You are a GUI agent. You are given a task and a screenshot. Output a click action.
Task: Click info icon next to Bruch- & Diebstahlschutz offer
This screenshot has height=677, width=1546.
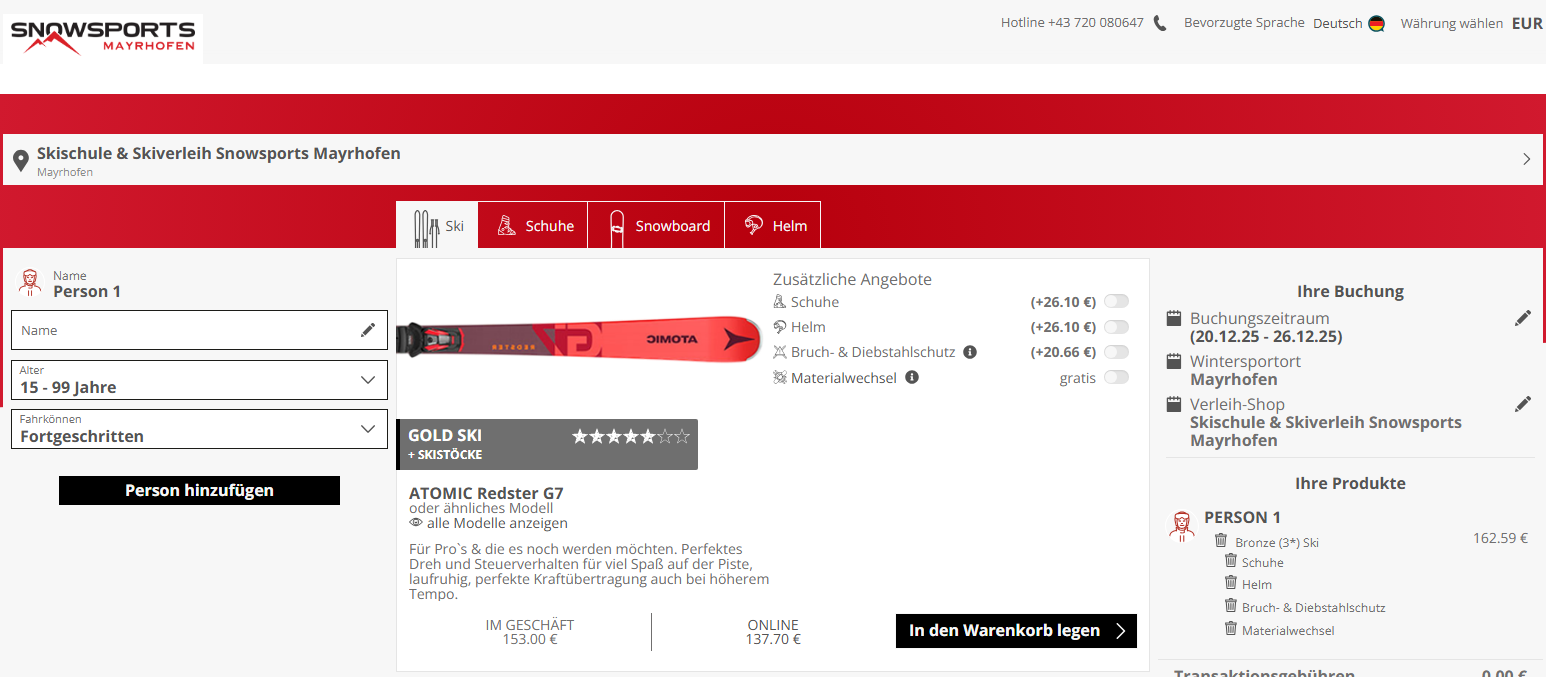pyautogui.click(x=969, y=352)
